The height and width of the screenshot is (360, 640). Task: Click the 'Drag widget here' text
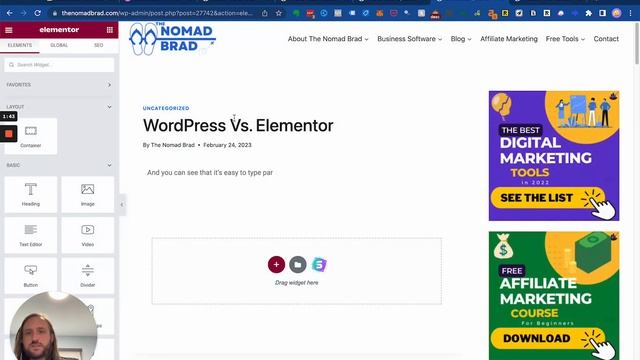(297, 282)
